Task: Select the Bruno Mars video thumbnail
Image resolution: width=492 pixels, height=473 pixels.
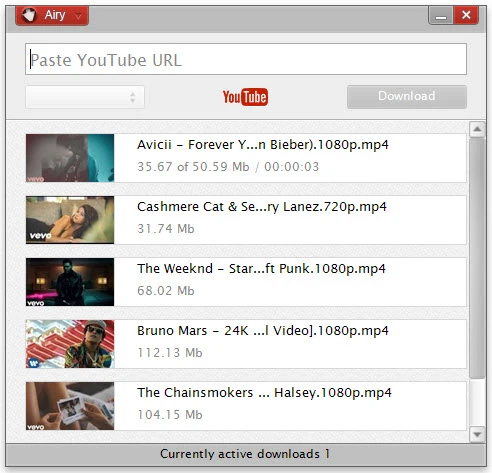Action: pyautogui.click(x=70, y=344)
